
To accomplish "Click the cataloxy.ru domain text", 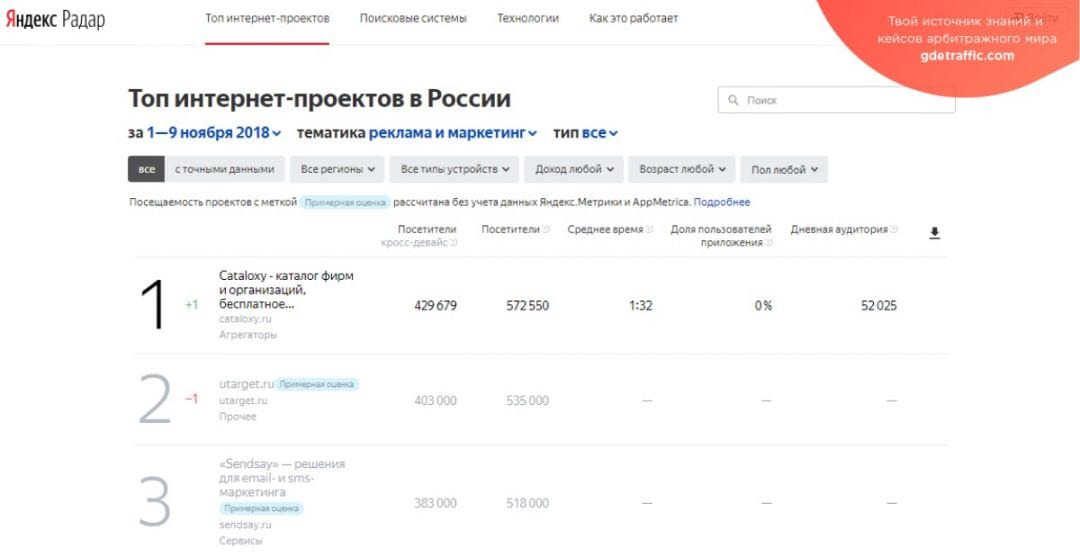I will 245,320.
